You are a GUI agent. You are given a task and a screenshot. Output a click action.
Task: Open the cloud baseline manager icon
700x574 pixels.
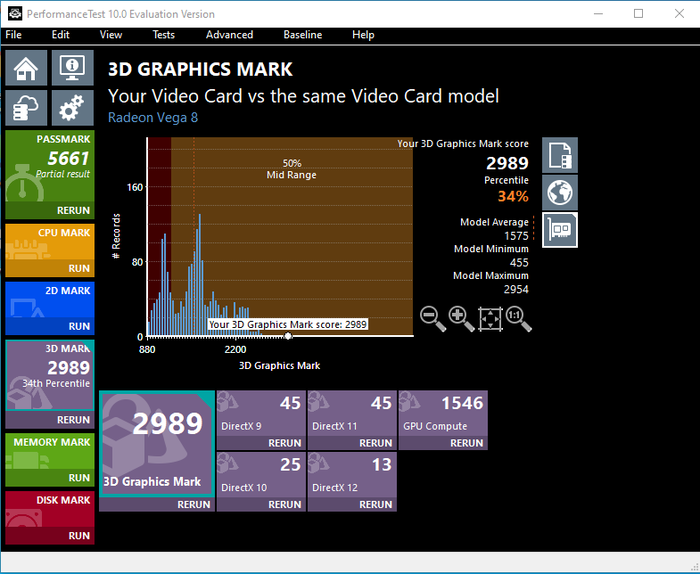(x=26, y=108)
